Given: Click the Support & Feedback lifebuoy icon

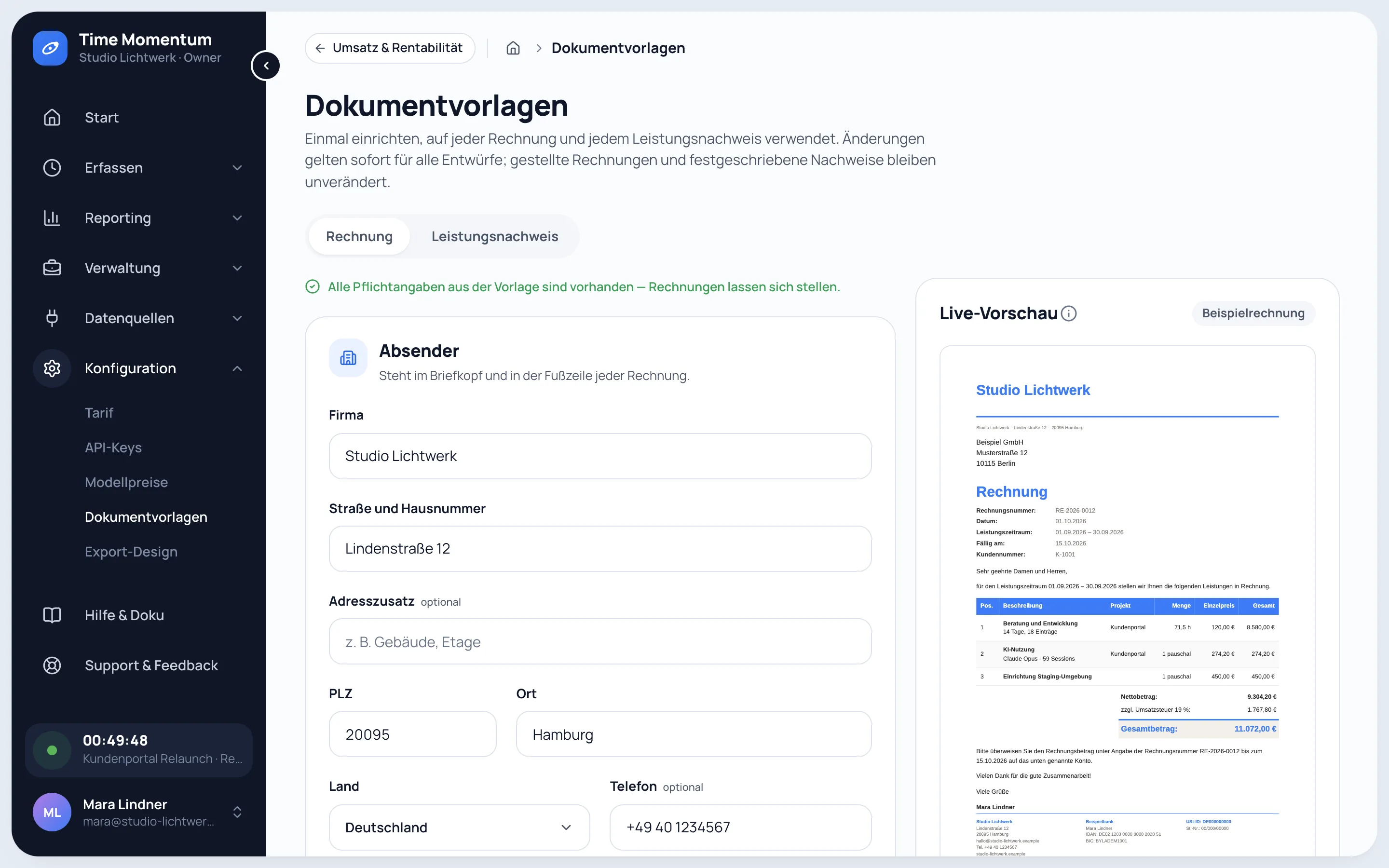Looking at the screenshot, I should (x=52, y=665).
